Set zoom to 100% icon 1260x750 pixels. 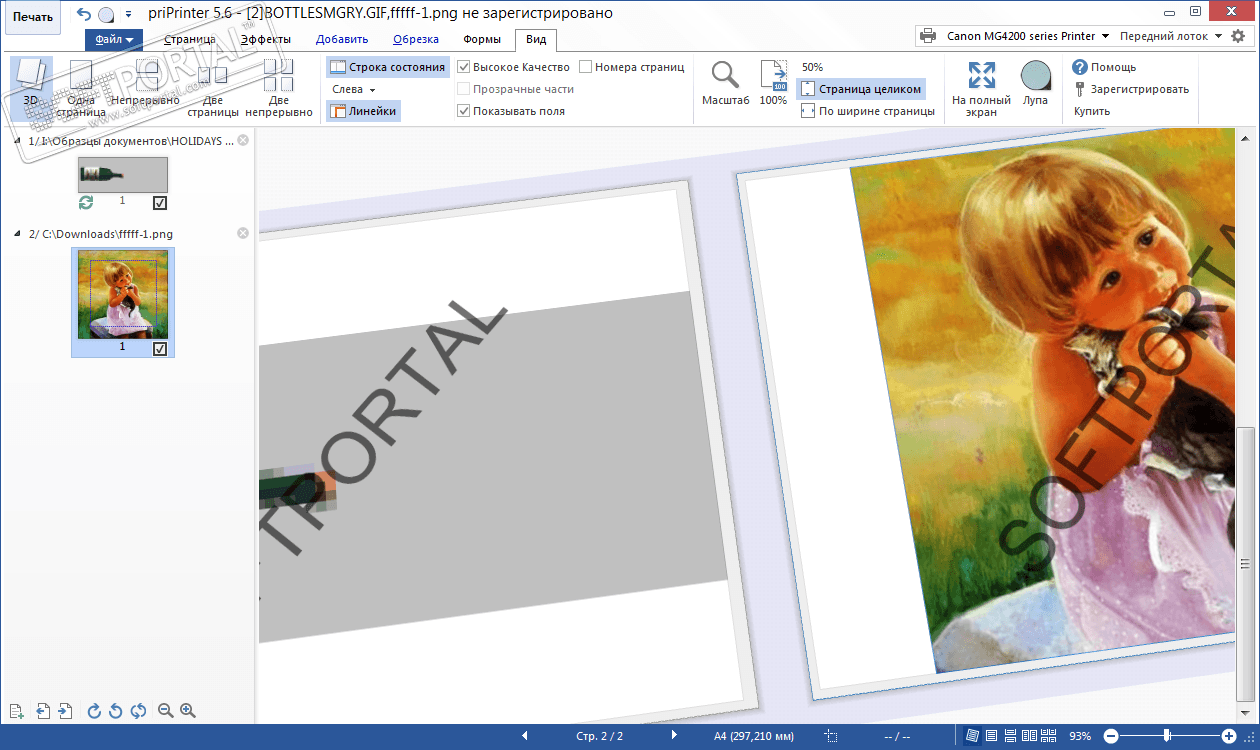pos(773,83)
